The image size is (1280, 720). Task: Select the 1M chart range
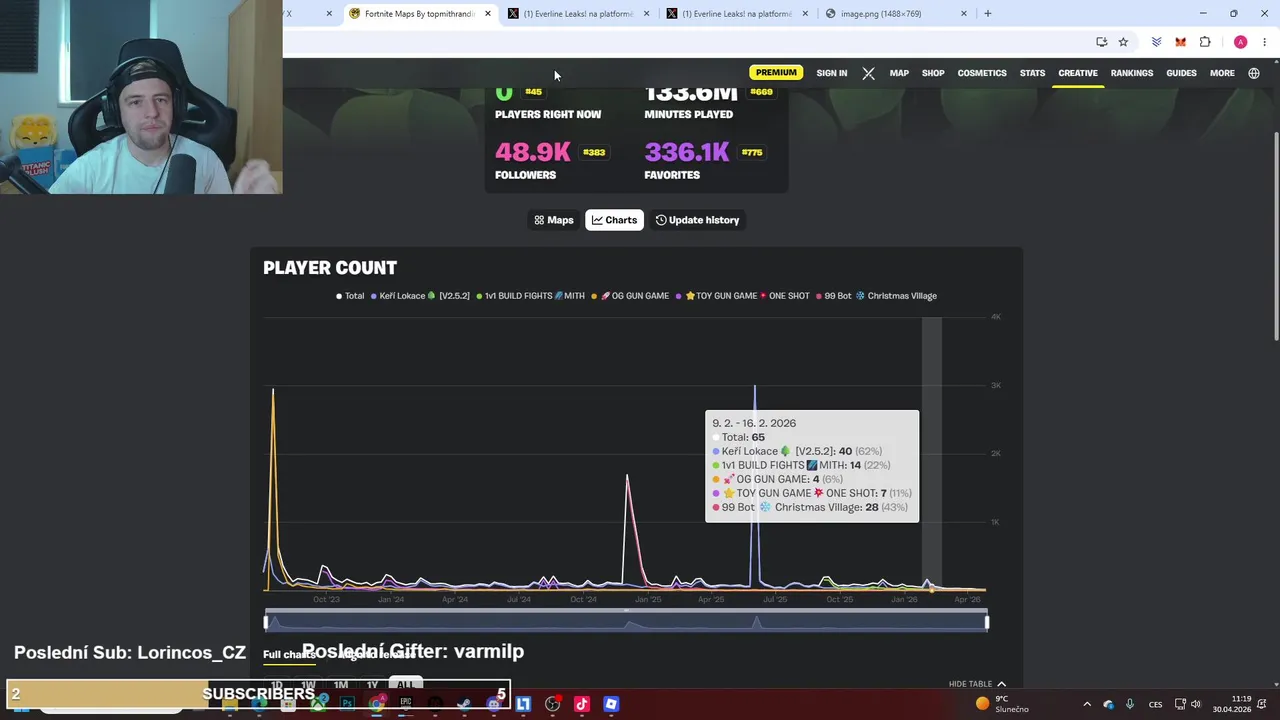pos(341,685)
